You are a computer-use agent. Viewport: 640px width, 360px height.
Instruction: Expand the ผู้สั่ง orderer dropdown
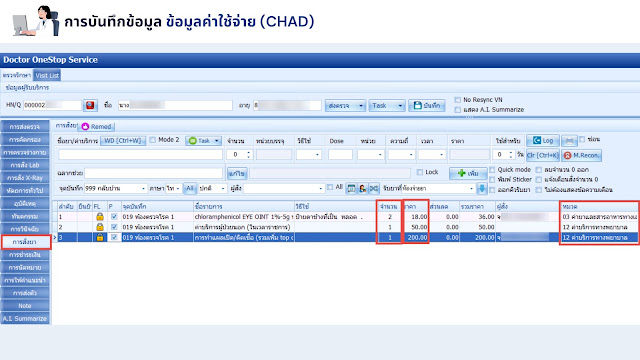[320, 189]
